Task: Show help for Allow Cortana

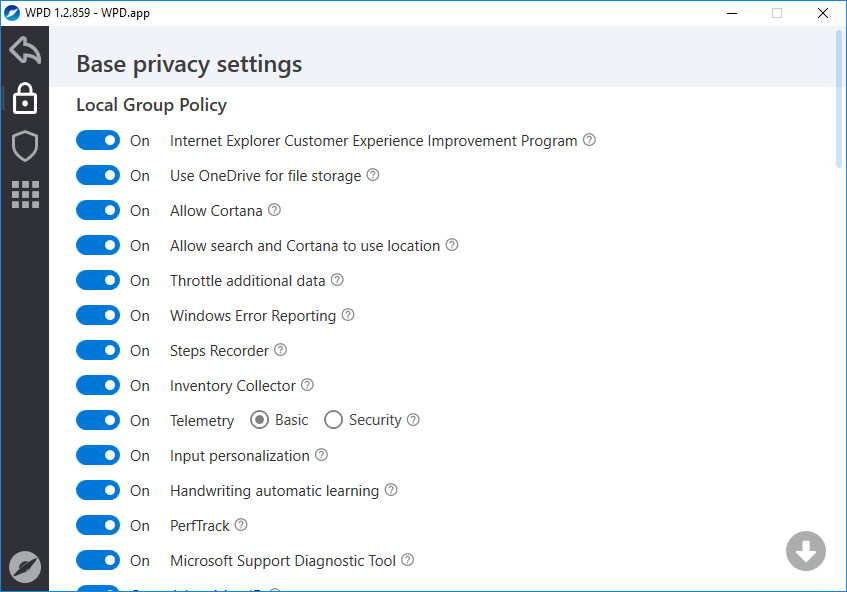Action: click(274, 210)
